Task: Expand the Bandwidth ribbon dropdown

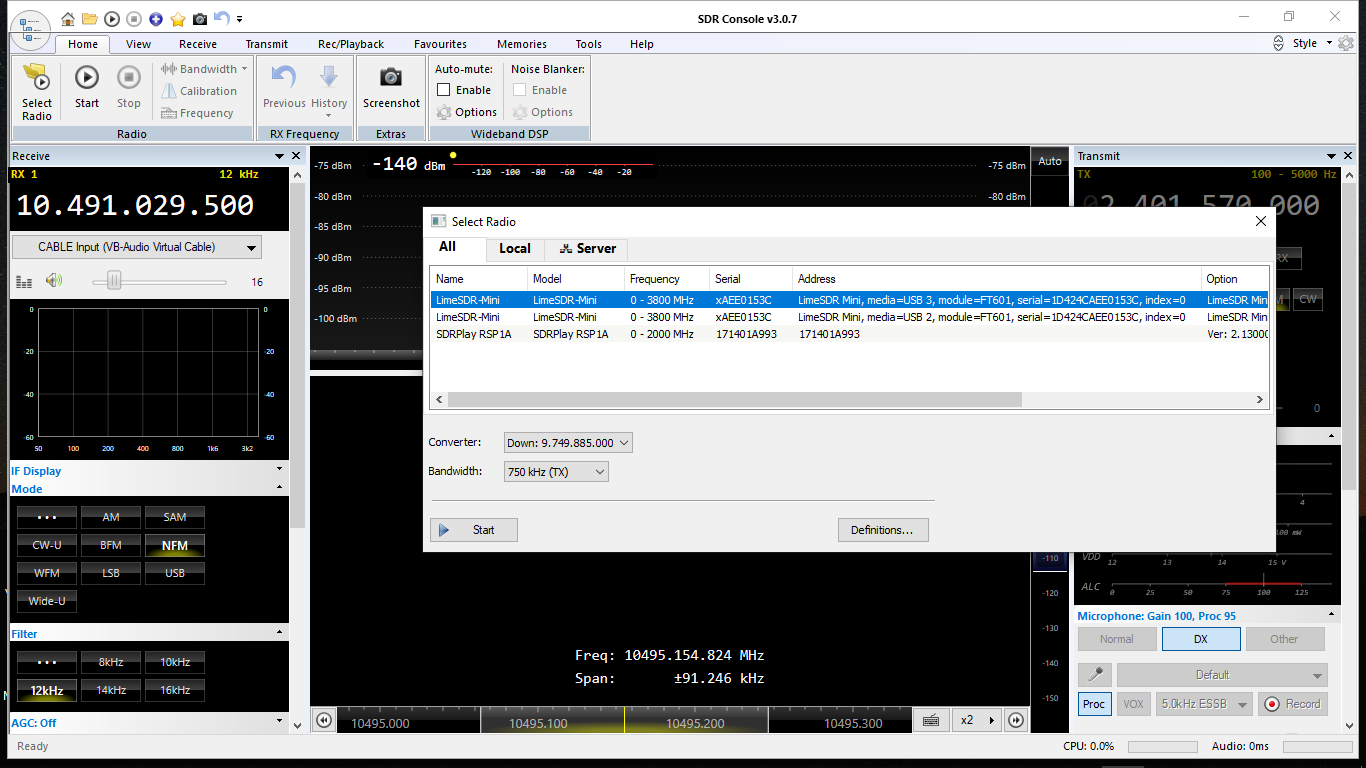Action: (x=205, y=69)
